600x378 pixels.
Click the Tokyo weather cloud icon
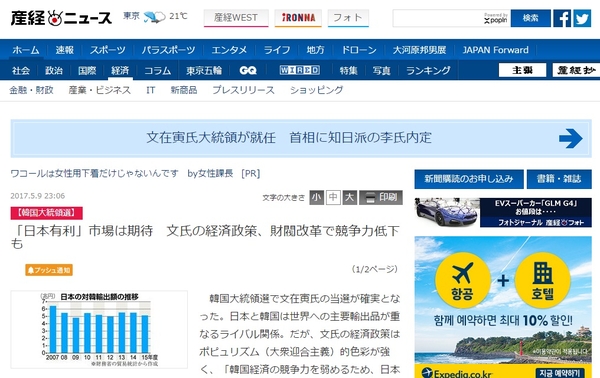[x=155, y=17]
